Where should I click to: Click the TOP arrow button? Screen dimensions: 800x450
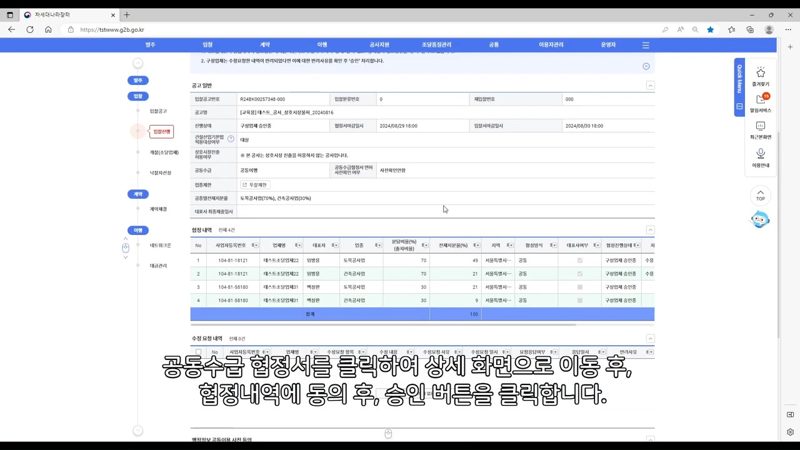coord(760,195)
